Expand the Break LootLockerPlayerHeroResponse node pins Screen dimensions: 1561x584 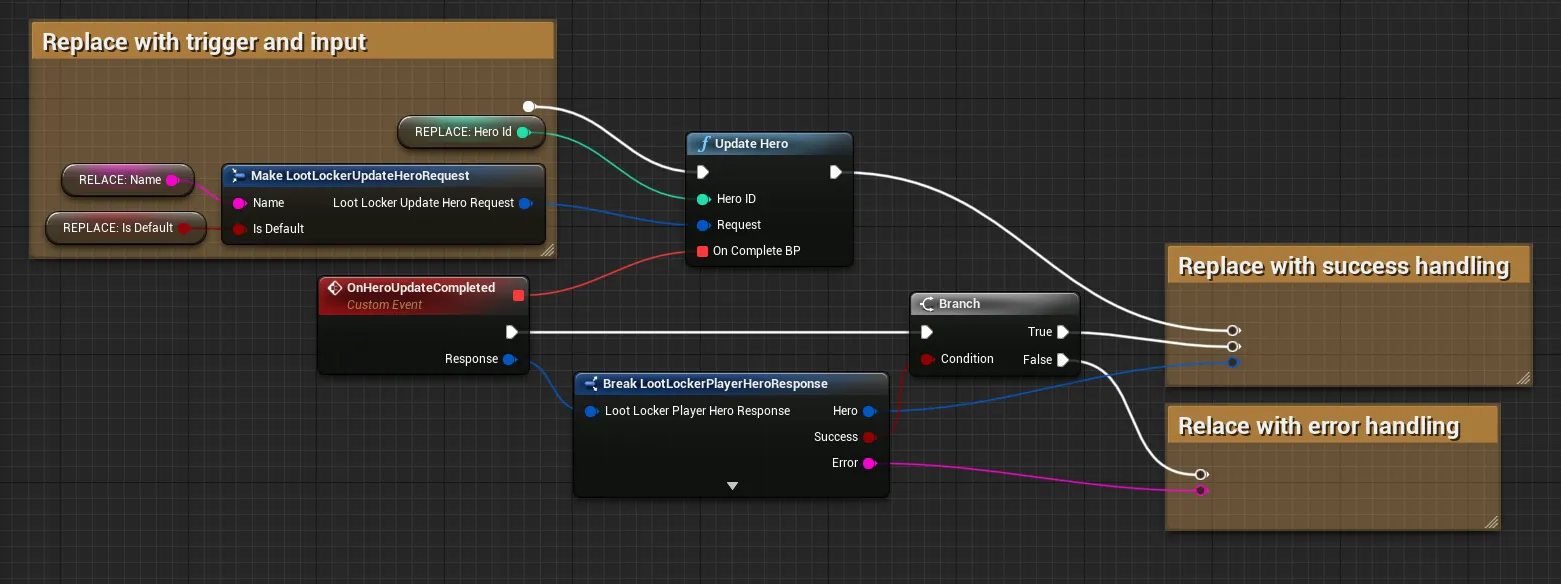(732, 486)
